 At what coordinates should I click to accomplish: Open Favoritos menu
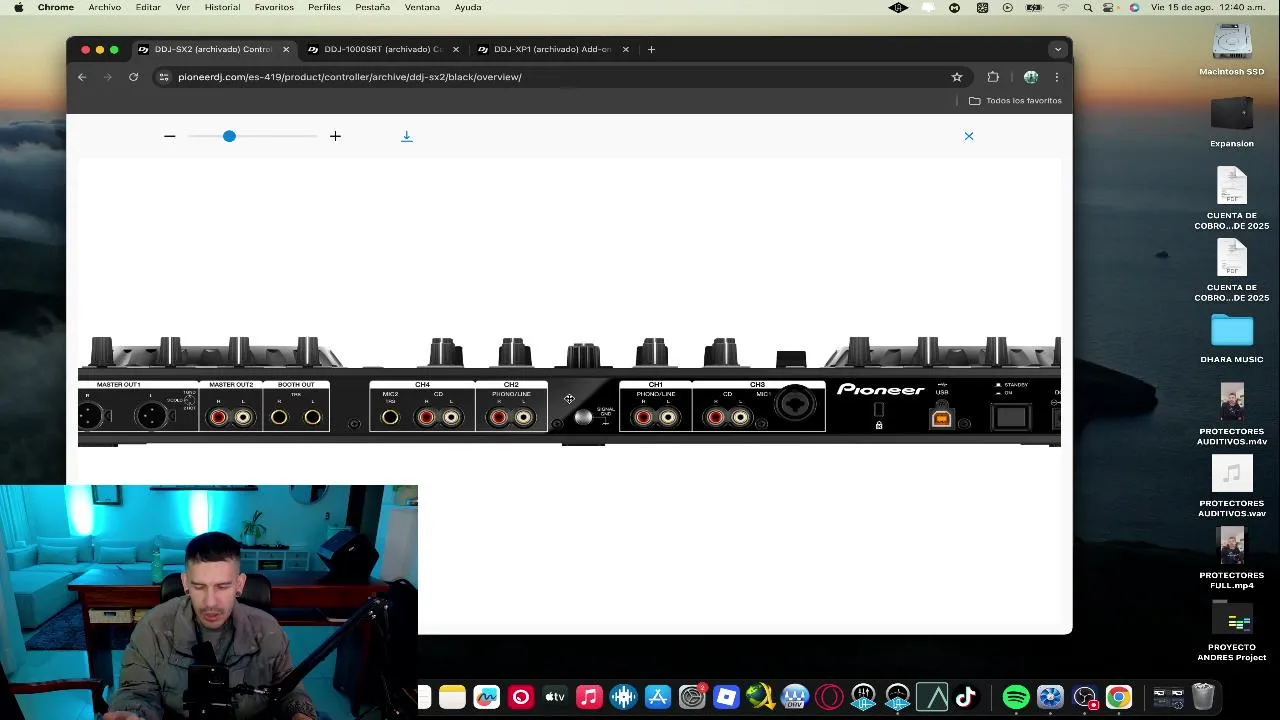[x=274, y=7]
